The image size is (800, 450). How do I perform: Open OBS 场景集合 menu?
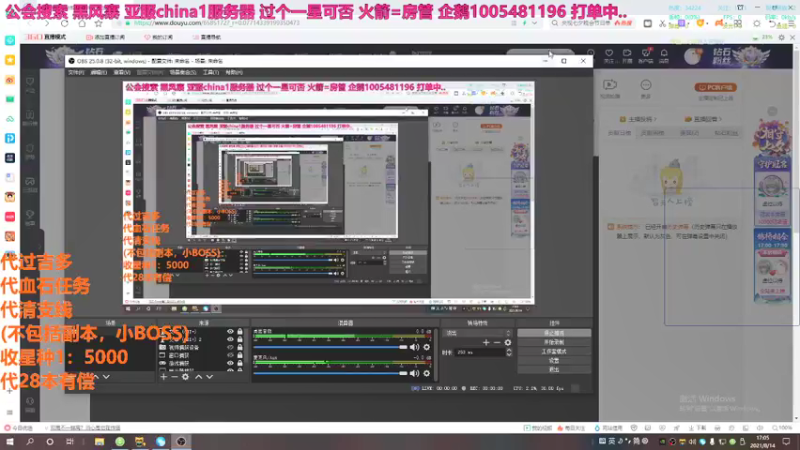click(183, 72)
